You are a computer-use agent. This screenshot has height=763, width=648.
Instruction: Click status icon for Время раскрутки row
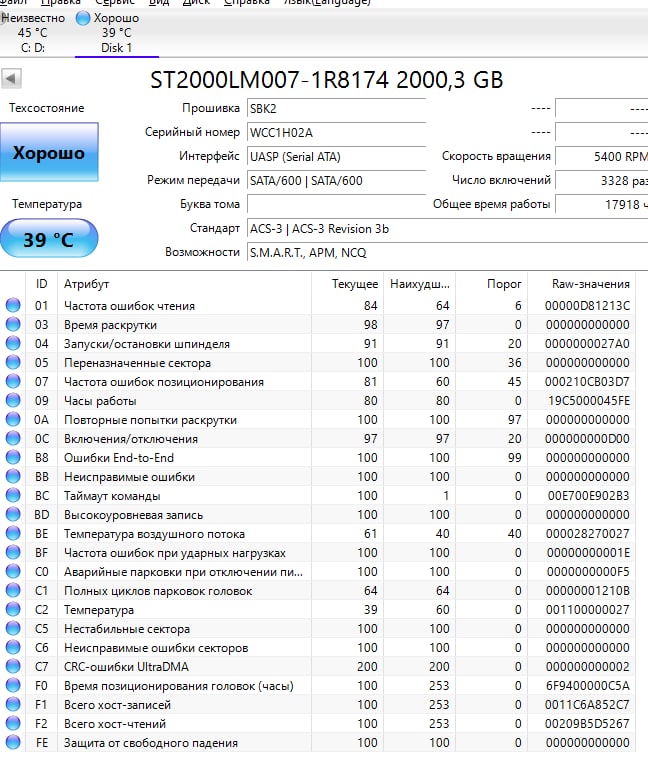13,324
